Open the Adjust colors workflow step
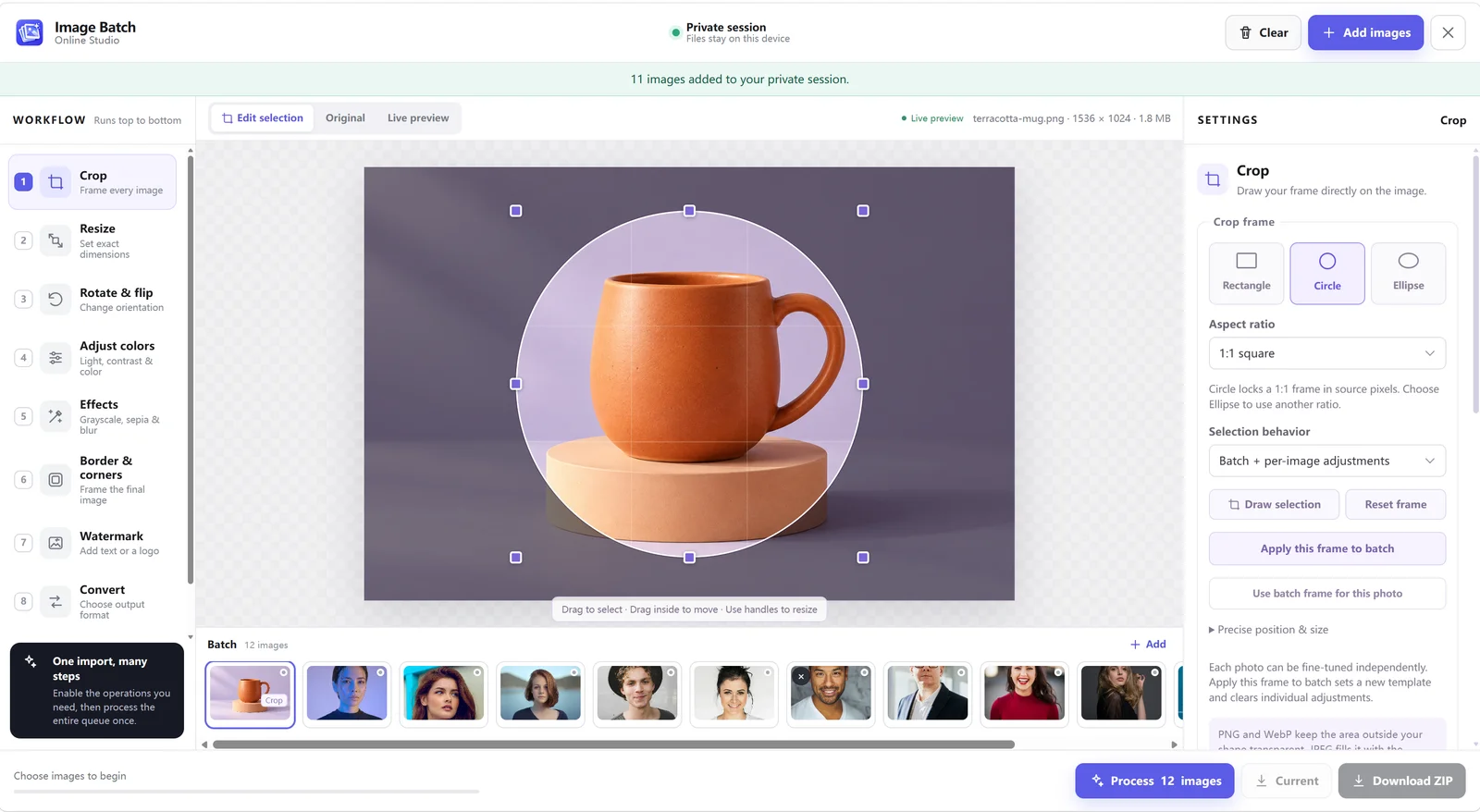 [x=92, y=358]
